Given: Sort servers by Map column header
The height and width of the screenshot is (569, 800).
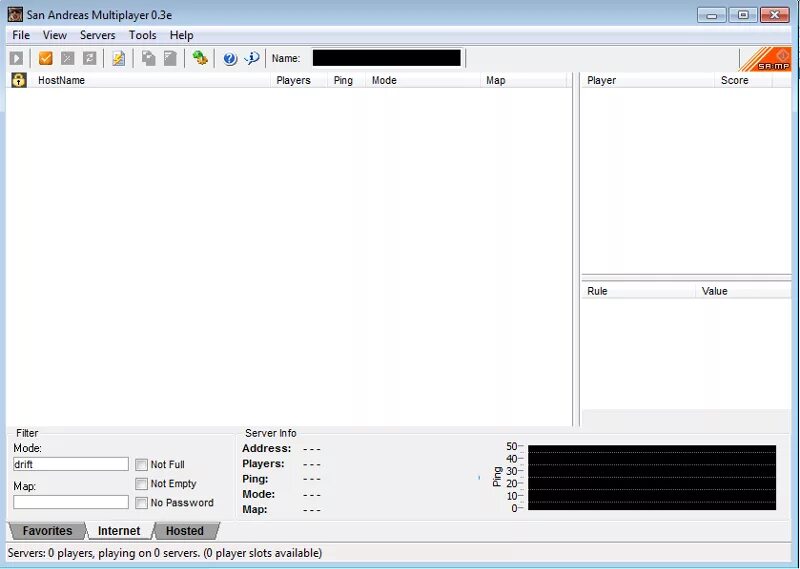Looking at the screenshot, I should point(523,80).
